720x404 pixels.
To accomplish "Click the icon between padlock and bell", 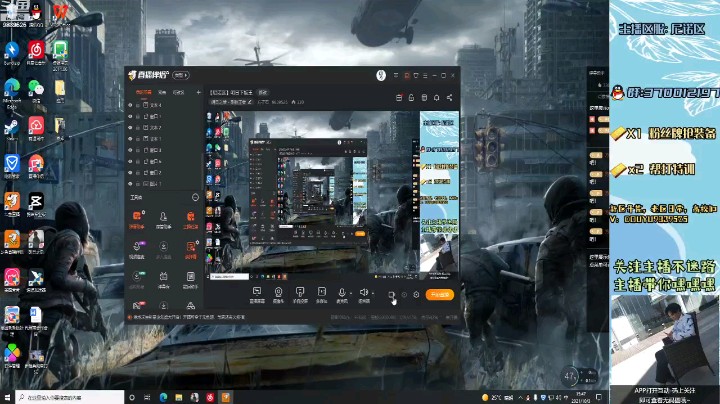I will point(424,97).
